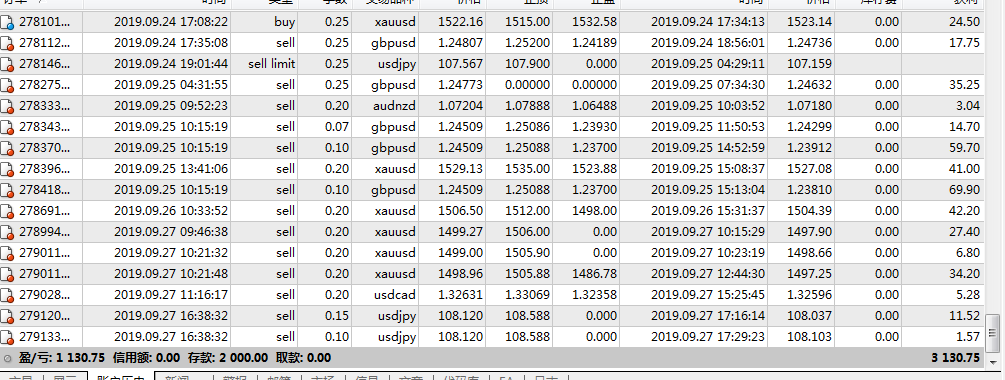This screenshot has height=380, width=1005.
Task: Click the order icon for 279133
Action: 8,337
